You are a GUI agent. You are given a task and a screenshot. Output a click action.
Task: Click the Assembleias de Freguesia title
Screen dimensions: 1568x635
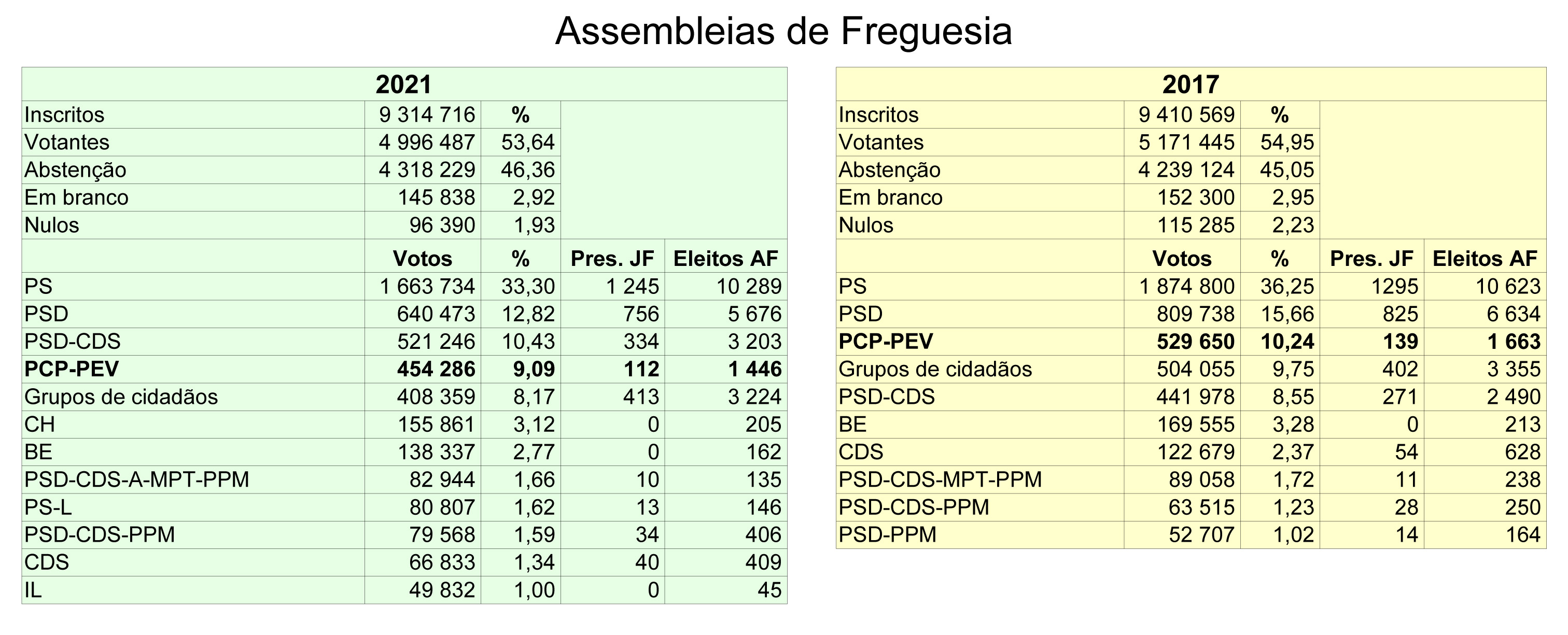[783, 31]
